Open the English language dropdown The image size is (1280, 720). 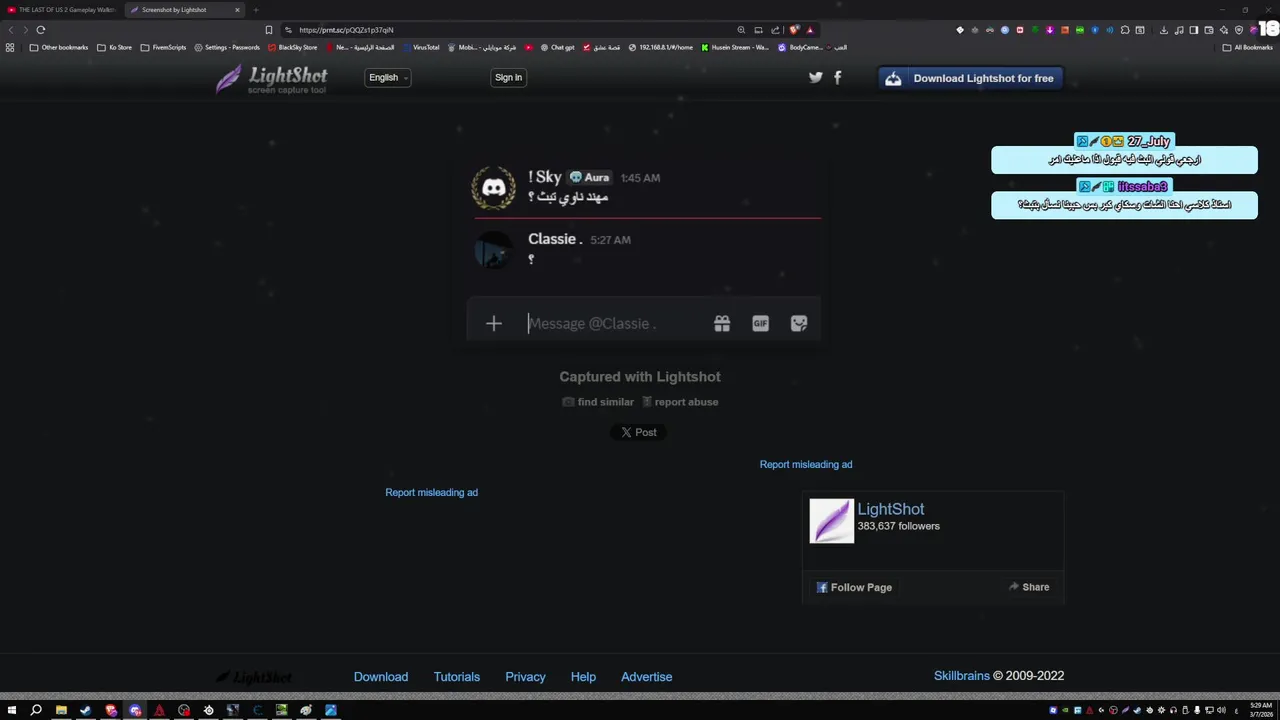(x=388, y=78)
